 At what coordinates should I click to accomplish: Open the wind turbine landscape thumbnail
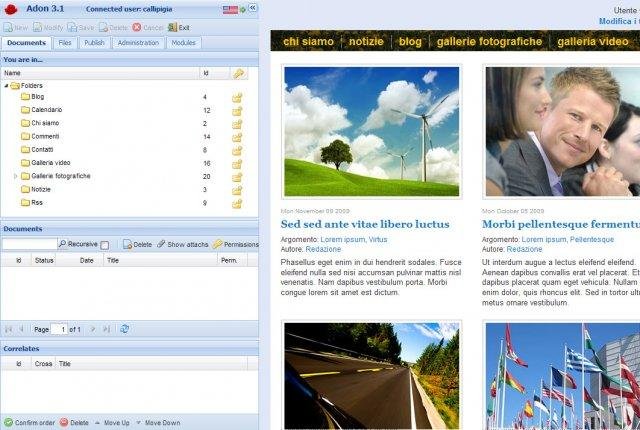click(x=371, y=131)
